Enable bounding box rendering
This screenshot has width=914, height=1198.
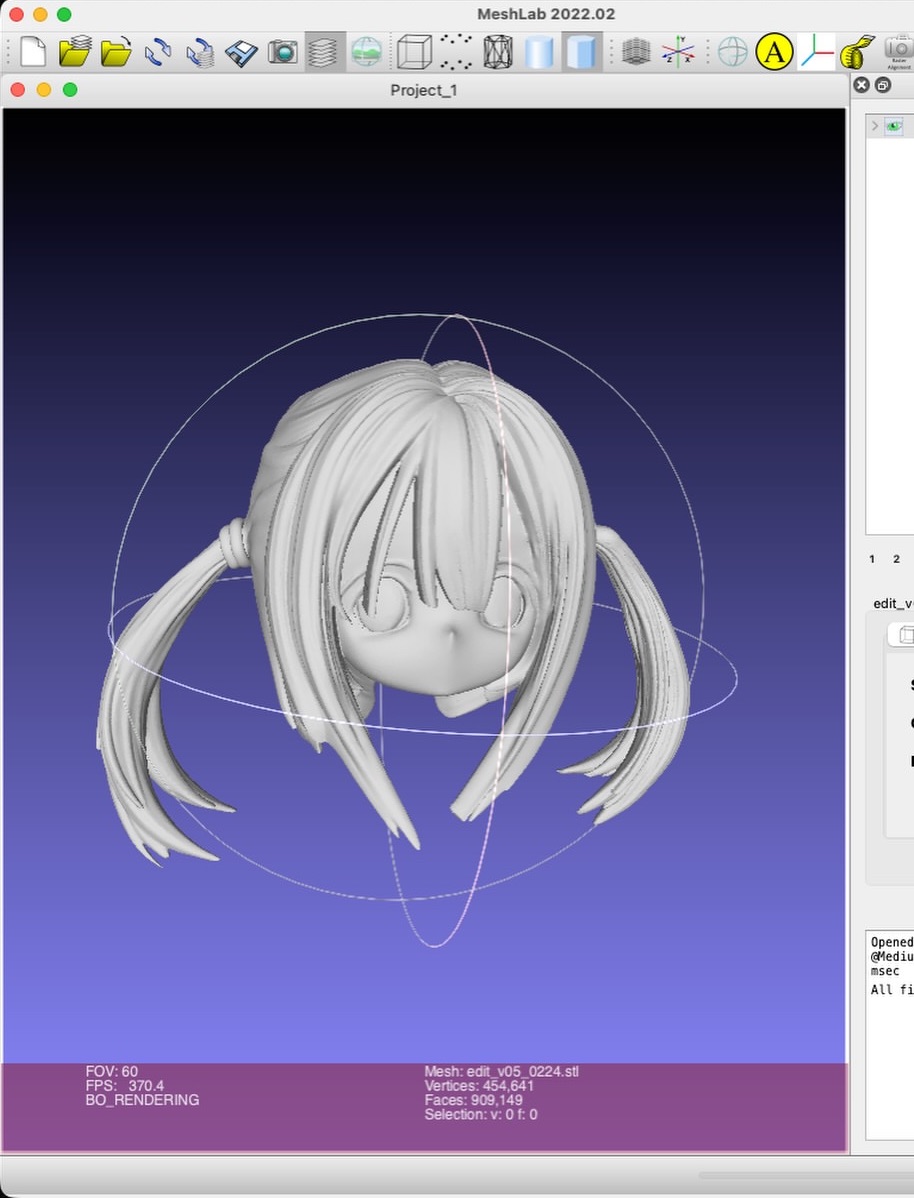[x=414, y=52]
